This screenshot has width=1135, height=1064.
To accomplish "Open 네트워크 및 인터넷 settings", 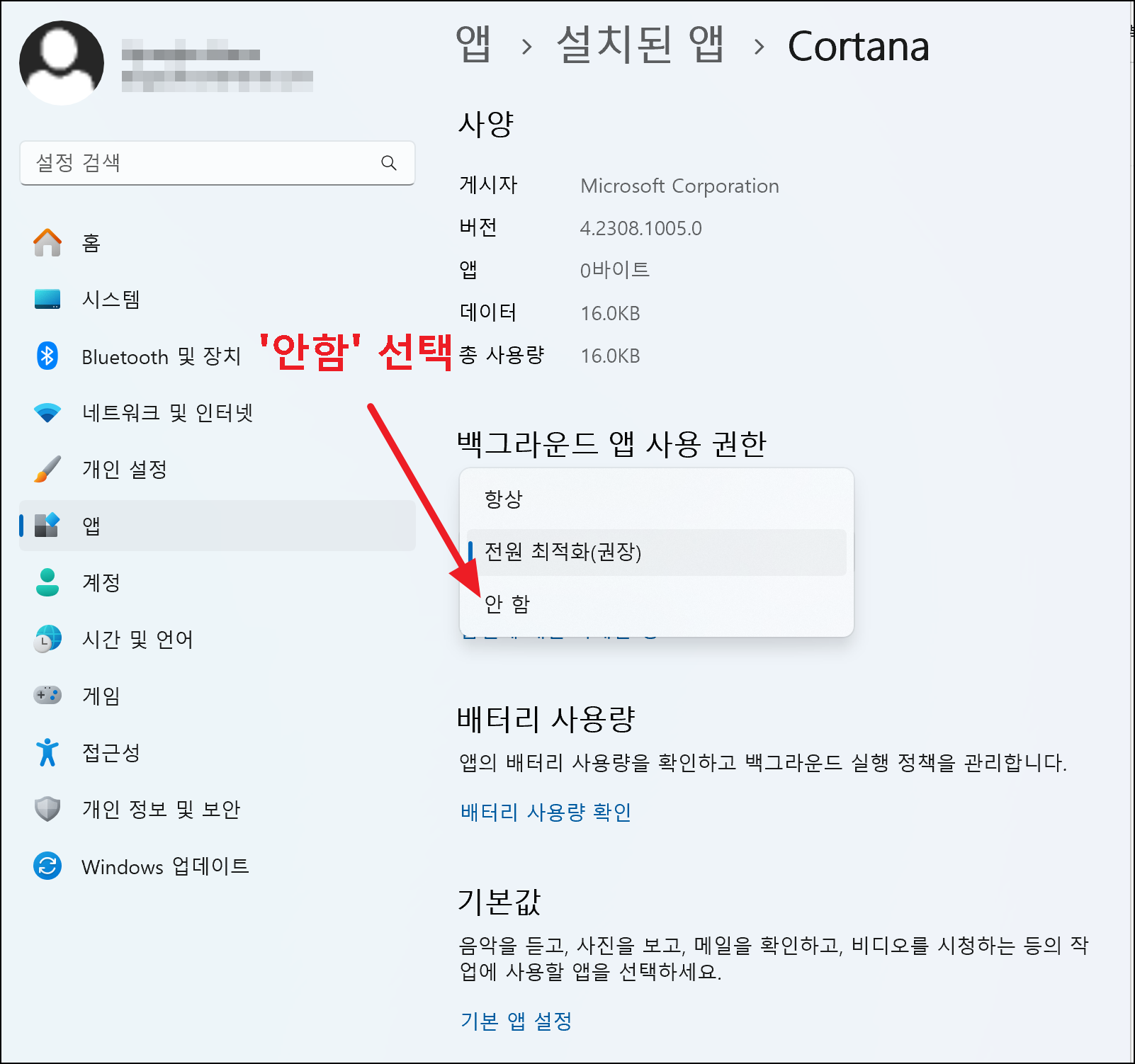I will (218, 412).
